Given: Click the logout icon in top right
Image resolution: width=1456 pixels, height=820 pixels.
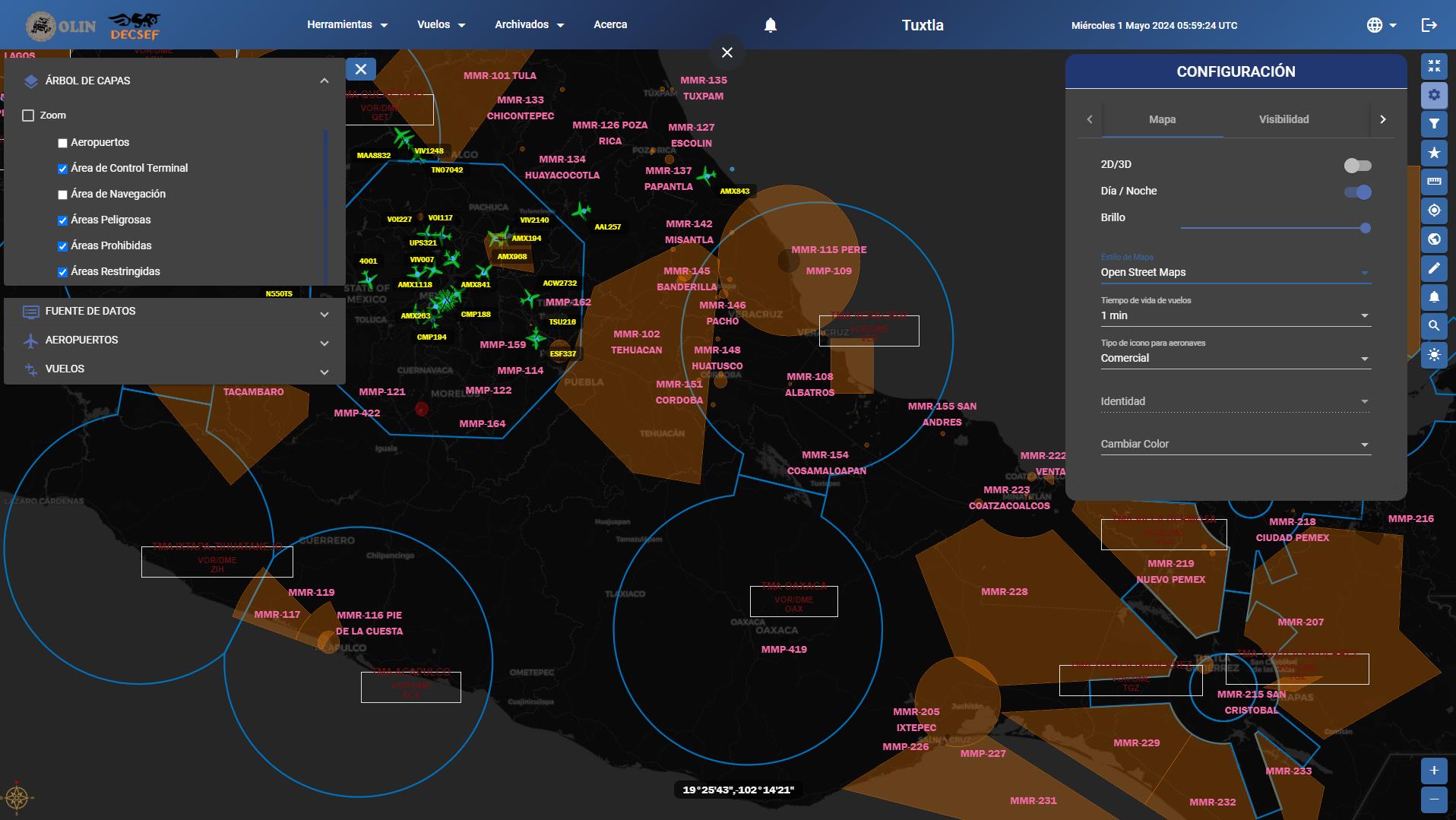Looking at the screenshot, I should [x=1429, y=25].
